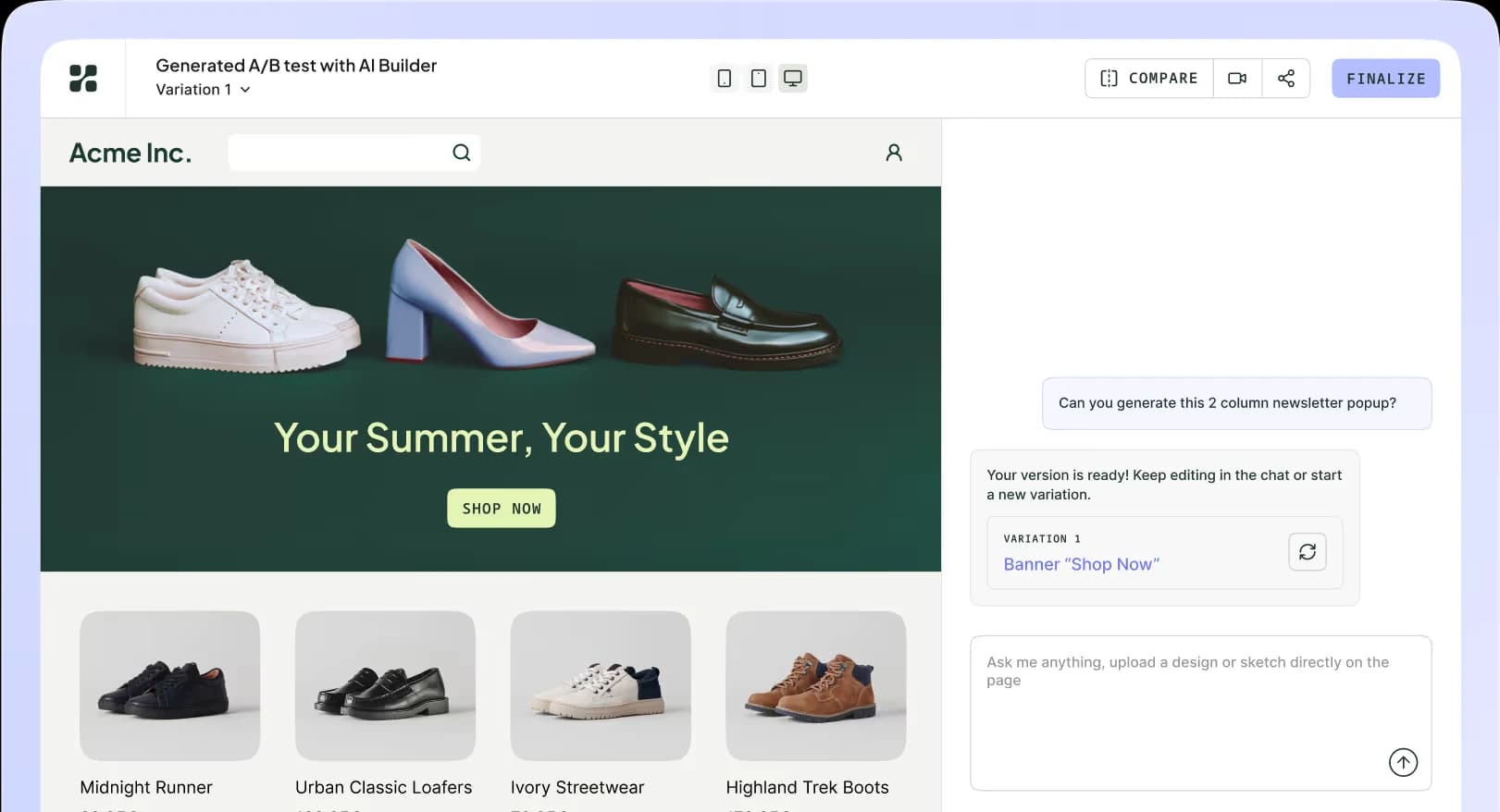Click the user account icon
1500x812 pixels.
894,153
